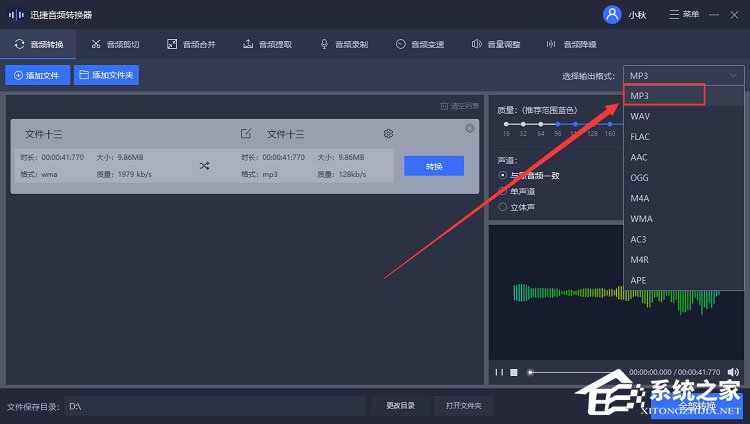Set quality slider to 32
Image resolution: width=750 pixels, height=424 pixels.
(523, 124)
